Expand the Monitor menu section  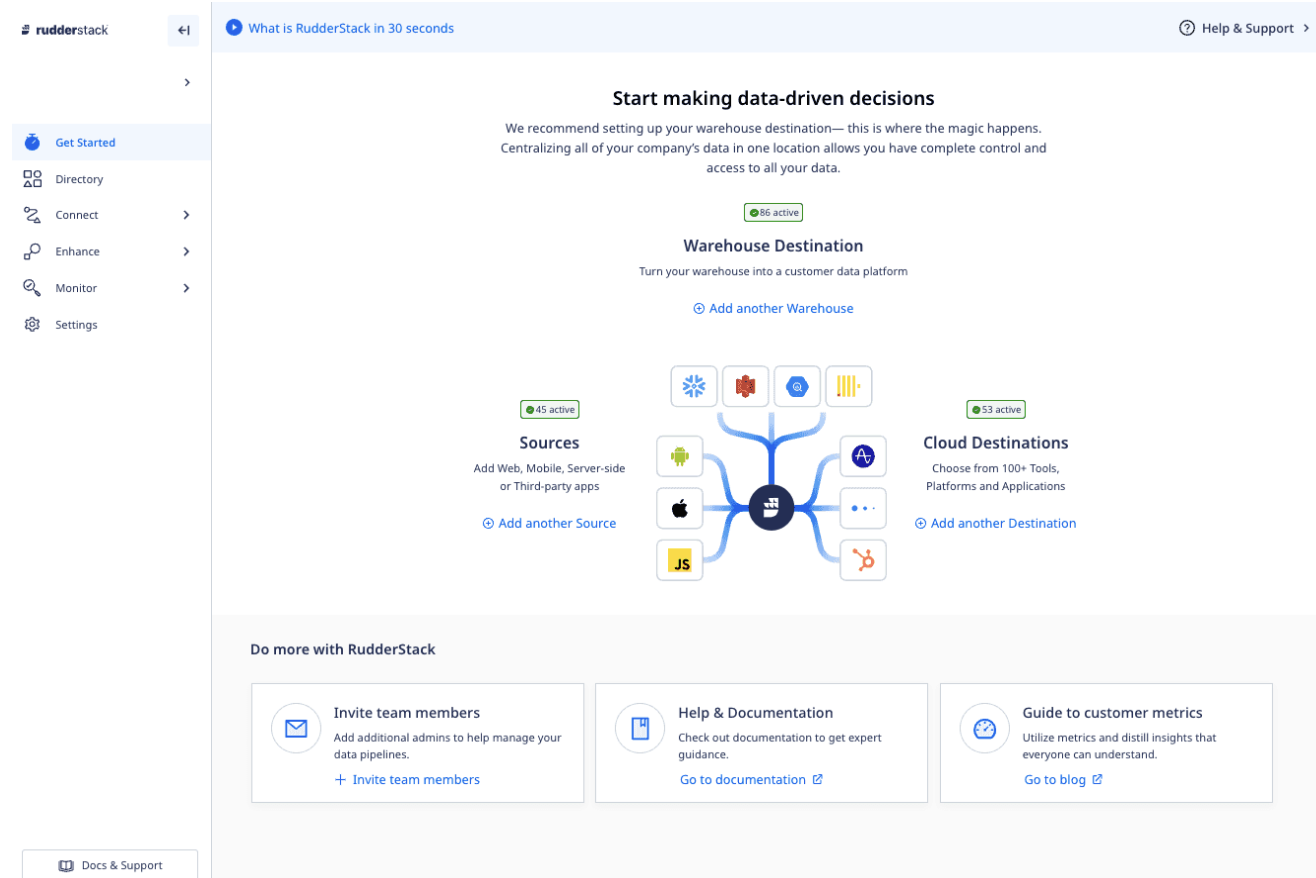[x=186, y=288]
